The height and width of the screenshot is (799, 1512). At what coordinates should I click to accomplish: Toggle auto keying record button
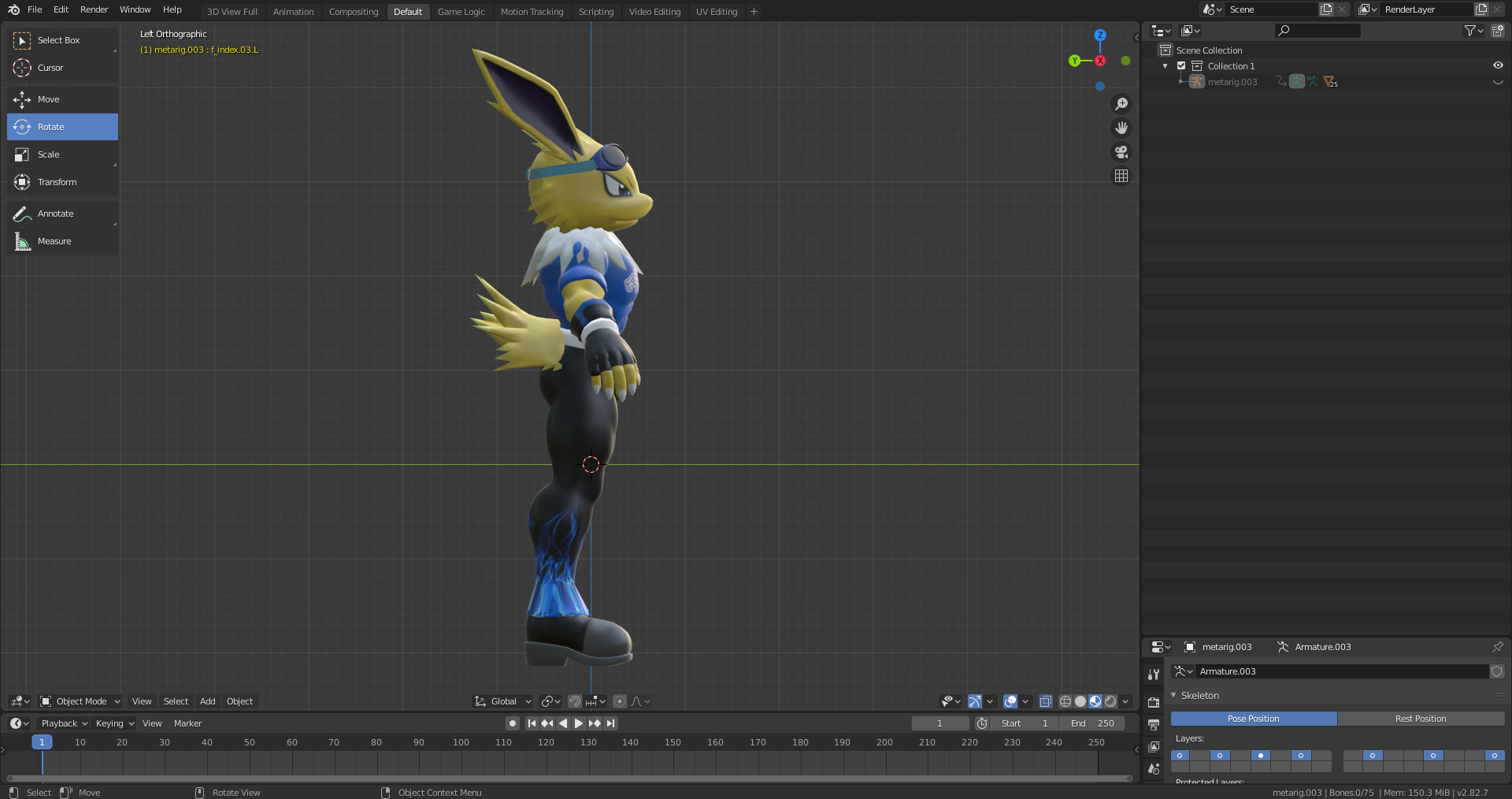pyautogui.click(x=513, y=723)
